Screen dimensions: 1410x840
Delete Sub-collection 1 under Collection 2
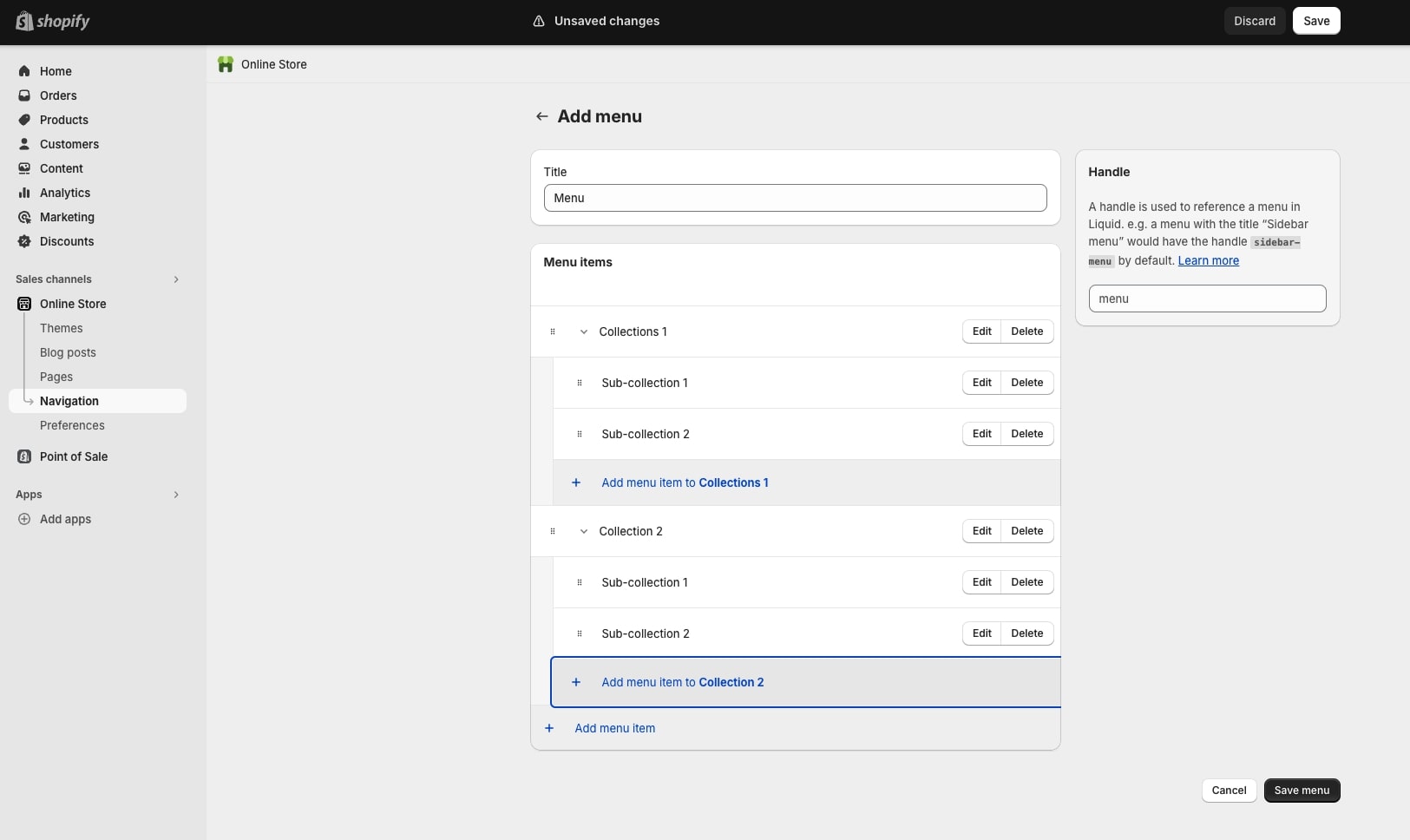click(1027, 582)
